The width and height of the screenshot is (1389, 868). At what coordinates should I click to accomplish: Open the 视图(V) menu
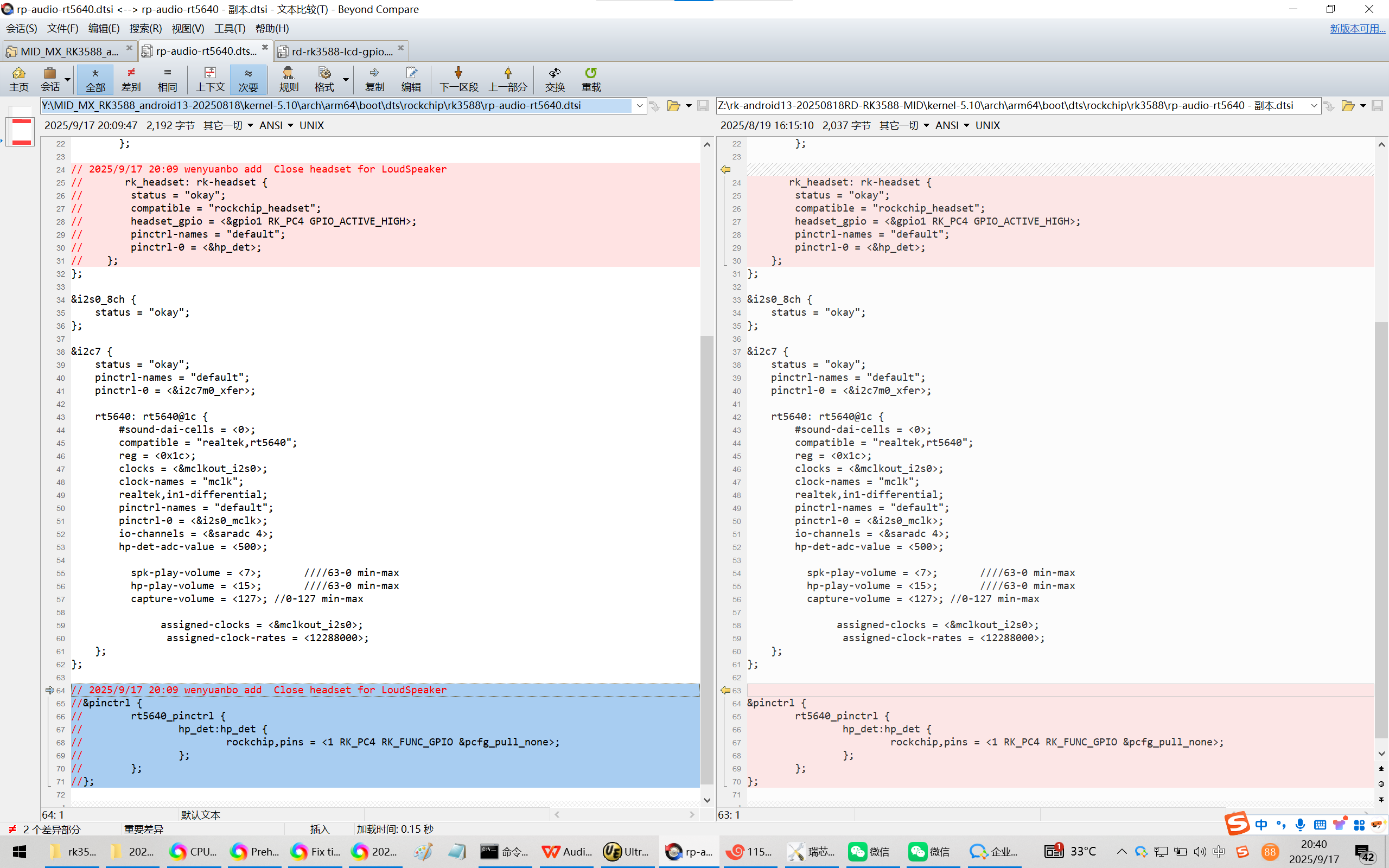[x=188, y=28]
